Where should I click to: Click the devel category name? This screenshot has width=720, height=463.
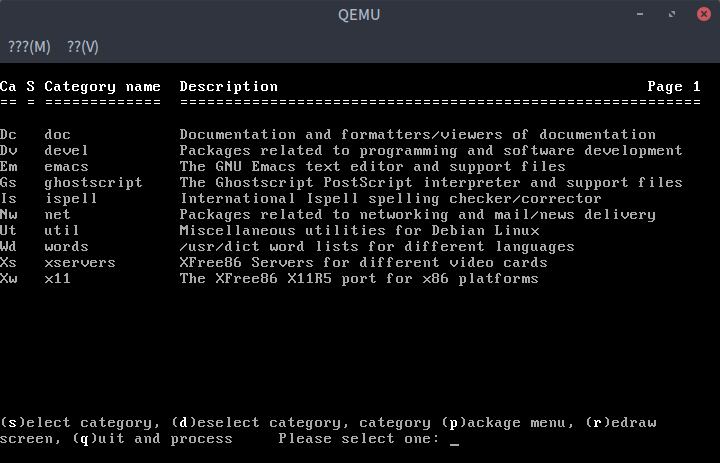click(66, 151)
